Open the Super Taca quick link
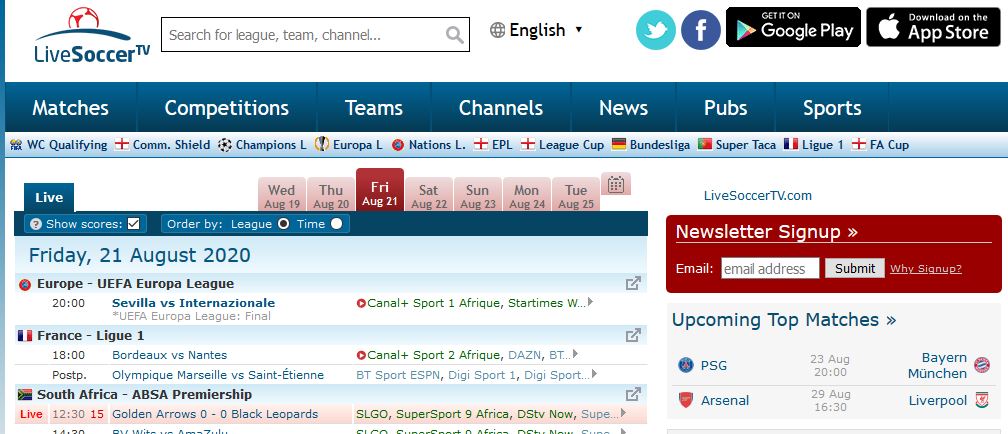The width and height of the screenshot is (1008, 434). pyautogui.click(x=737, y=145)
